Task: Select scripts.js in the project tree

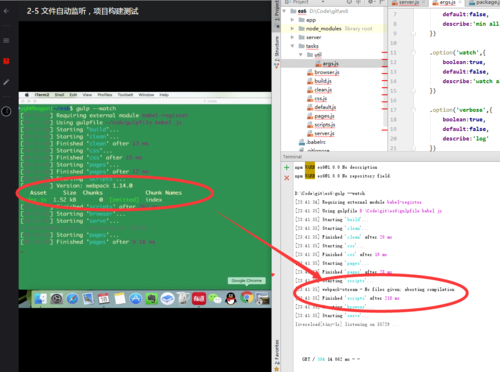Action: tap(325, 125)
